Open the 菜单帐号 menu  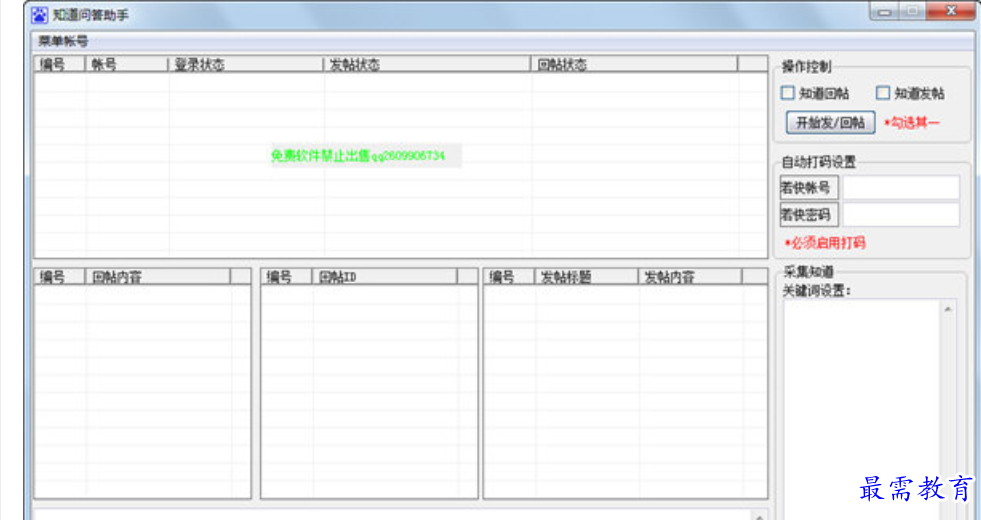click(x=63, y=41)
